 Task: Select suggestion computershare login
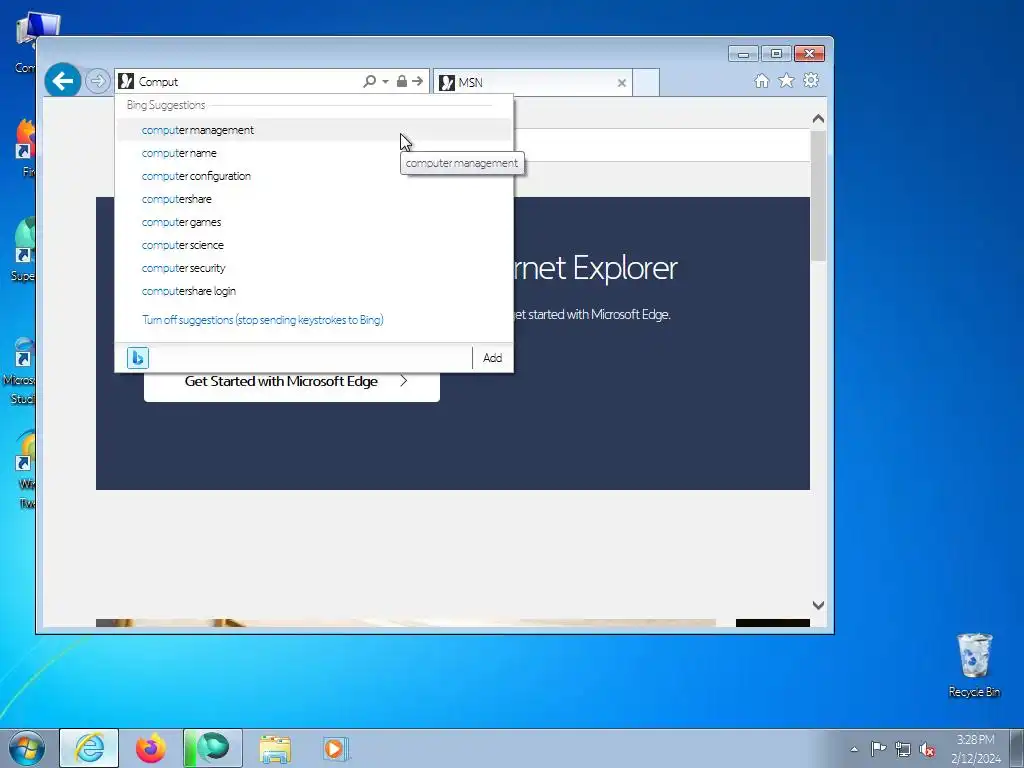click(313, 291)
